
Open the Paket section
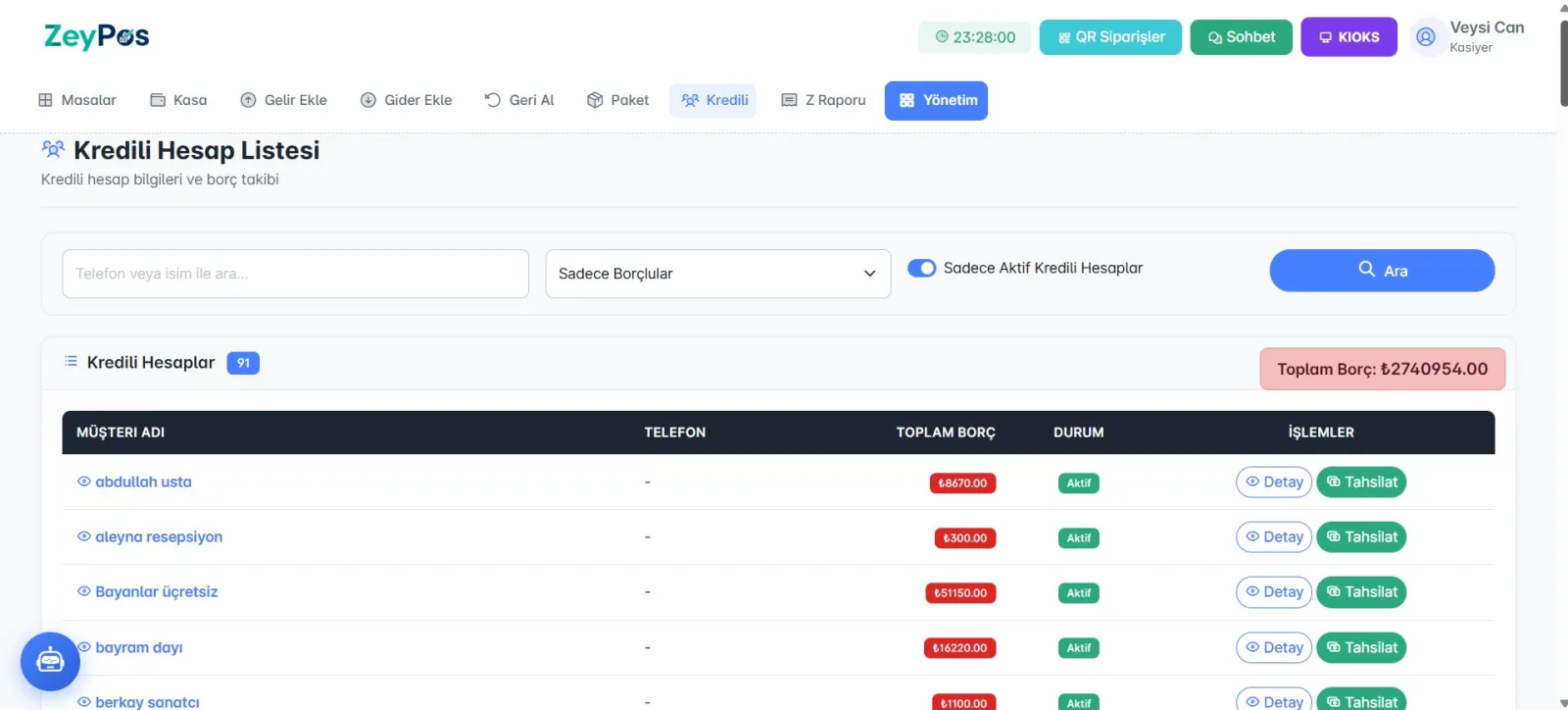(617, 100)
